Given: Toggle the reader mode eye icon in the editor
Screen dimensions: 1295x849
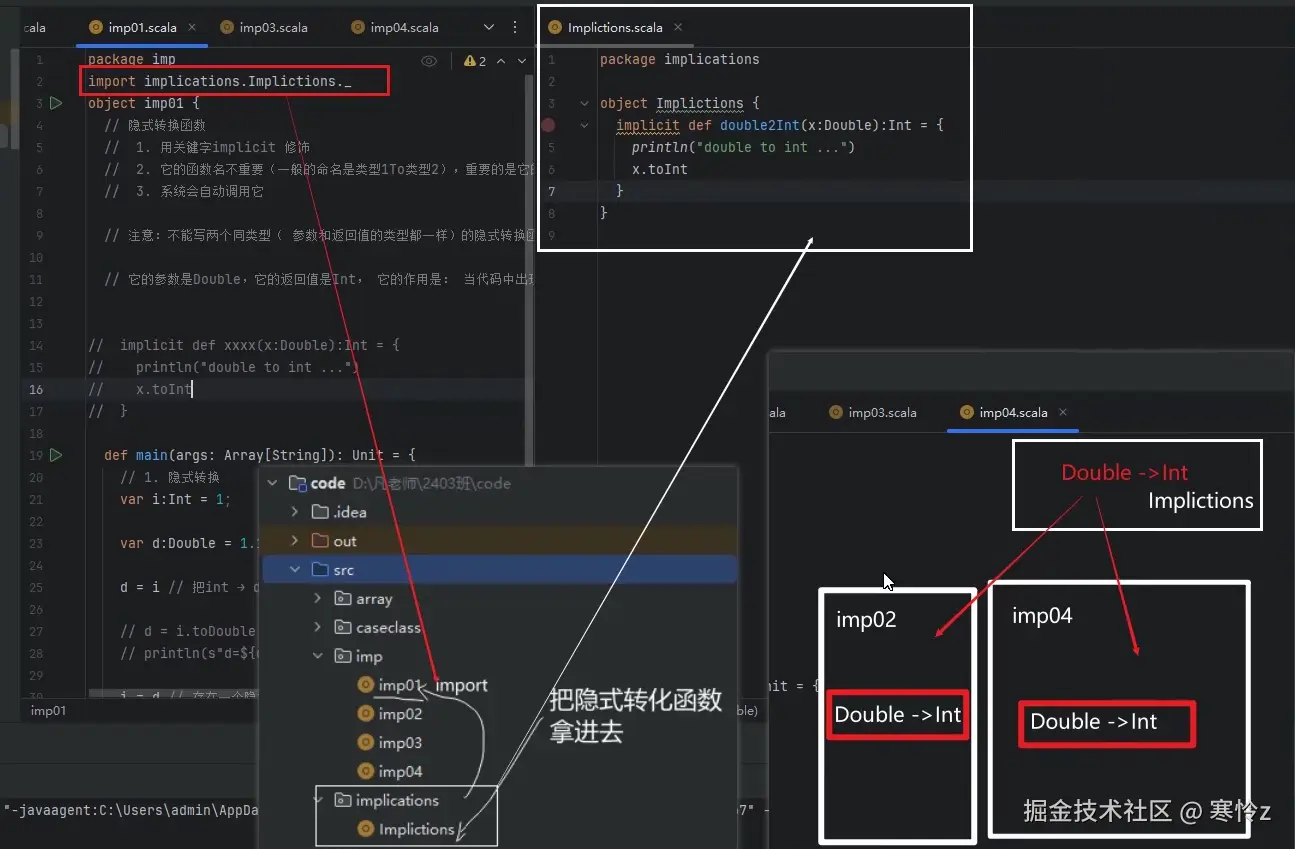Looking at the screenshot, I should (x=429, y=60).
